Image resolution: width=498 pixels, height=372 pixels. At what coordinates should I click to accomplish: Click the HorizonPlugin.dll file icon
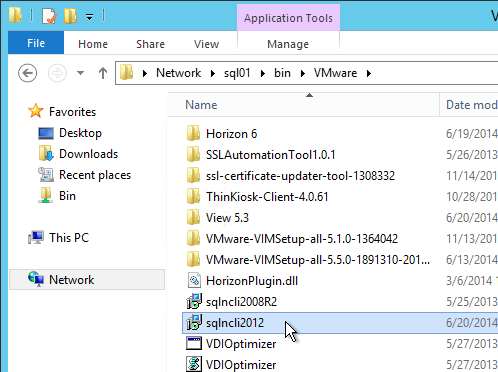(x=194, y=280)
